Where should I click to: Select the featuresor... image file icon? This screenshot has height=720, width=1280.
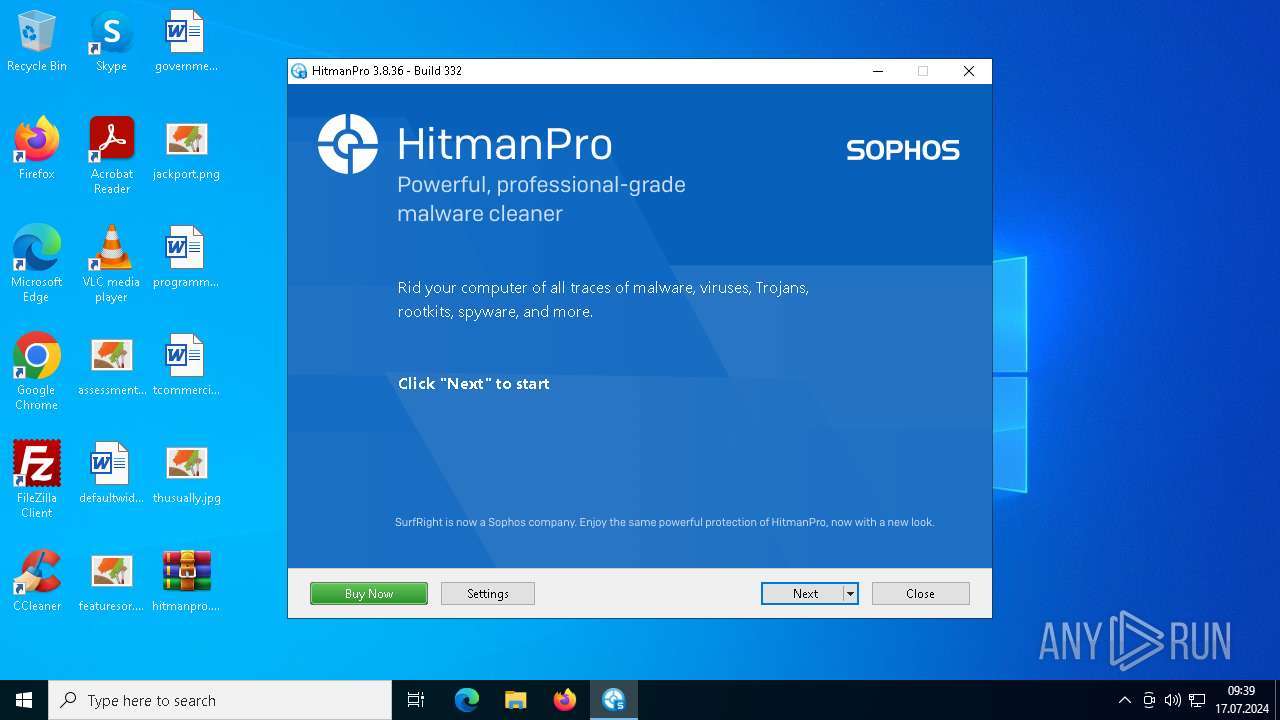(112, 581)
